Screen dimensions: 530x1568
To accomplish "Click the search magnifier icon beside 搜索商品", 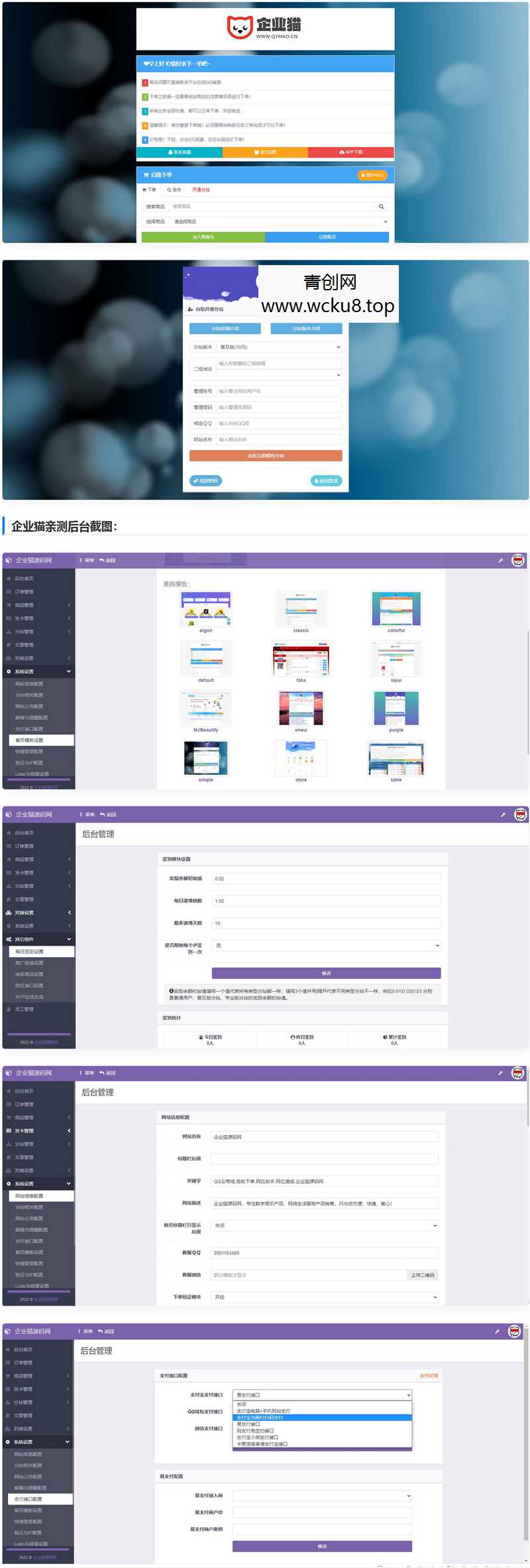I will pos(381,207).
